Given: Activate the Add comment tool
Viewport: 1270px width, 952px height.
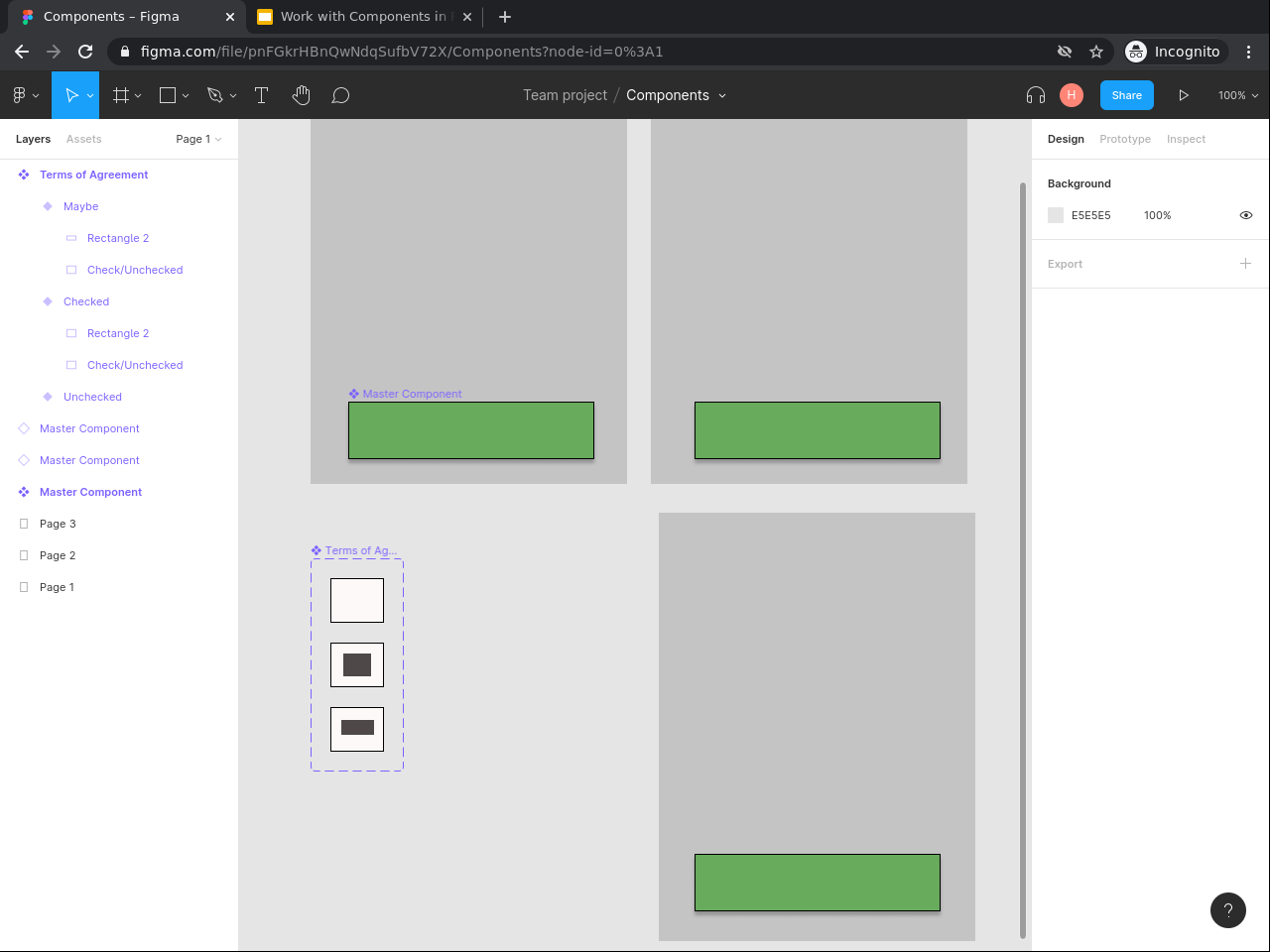Looking at the screenshot, I should (340, 95).
